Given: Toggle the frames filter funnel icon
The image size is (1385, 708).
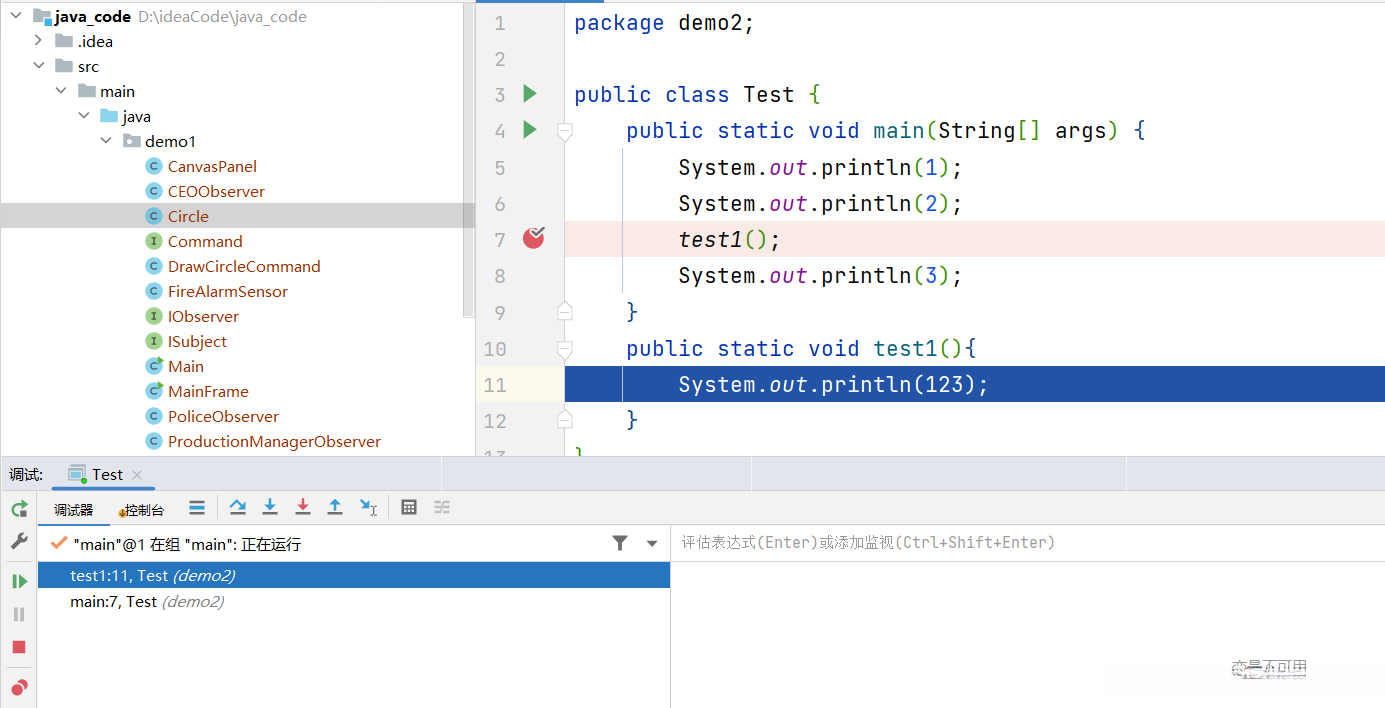Looking at the screenshot, I should 620,543.
